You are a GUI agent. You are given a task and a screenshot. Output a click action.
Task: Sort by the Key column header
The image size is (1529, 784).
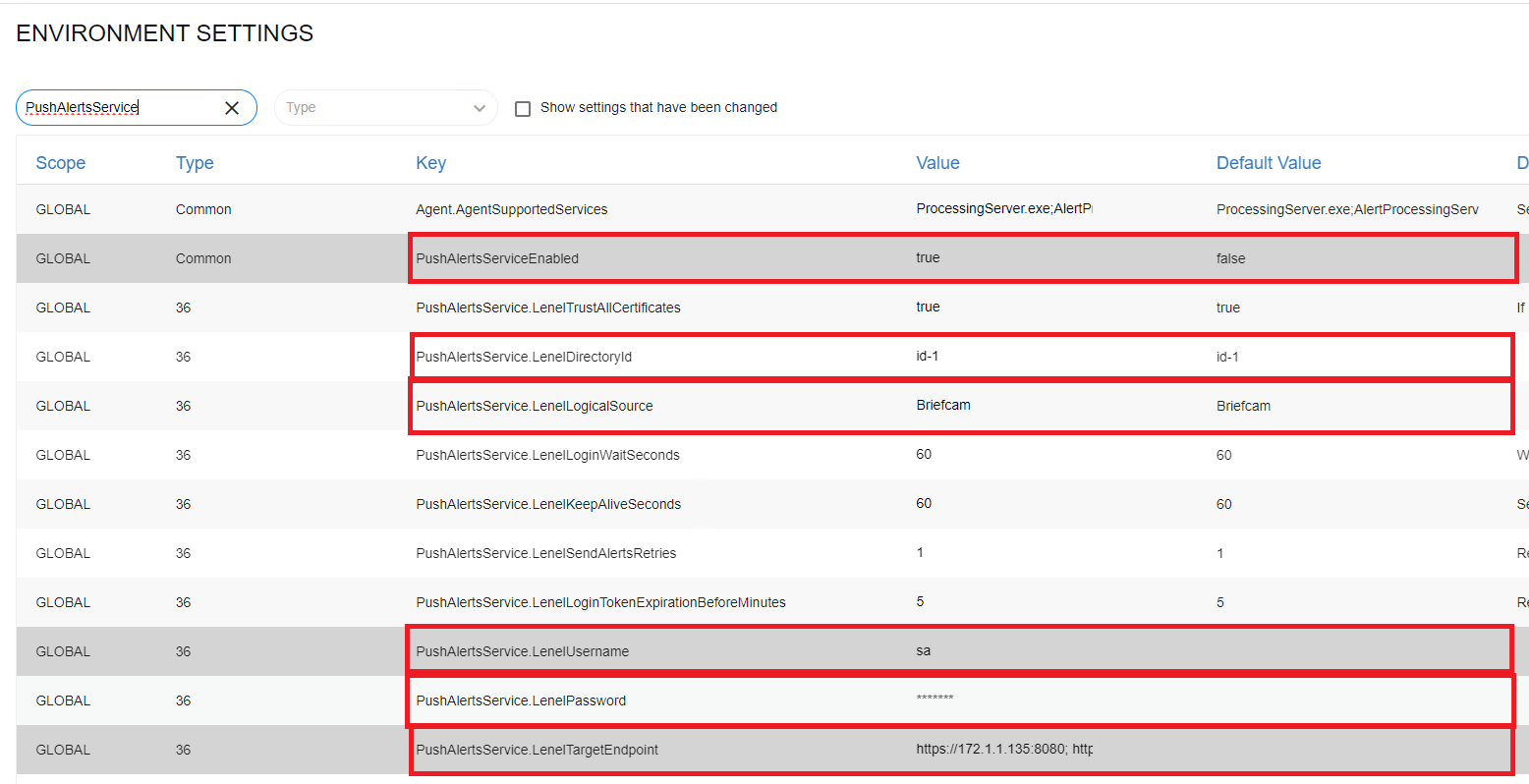coord(431,163)
